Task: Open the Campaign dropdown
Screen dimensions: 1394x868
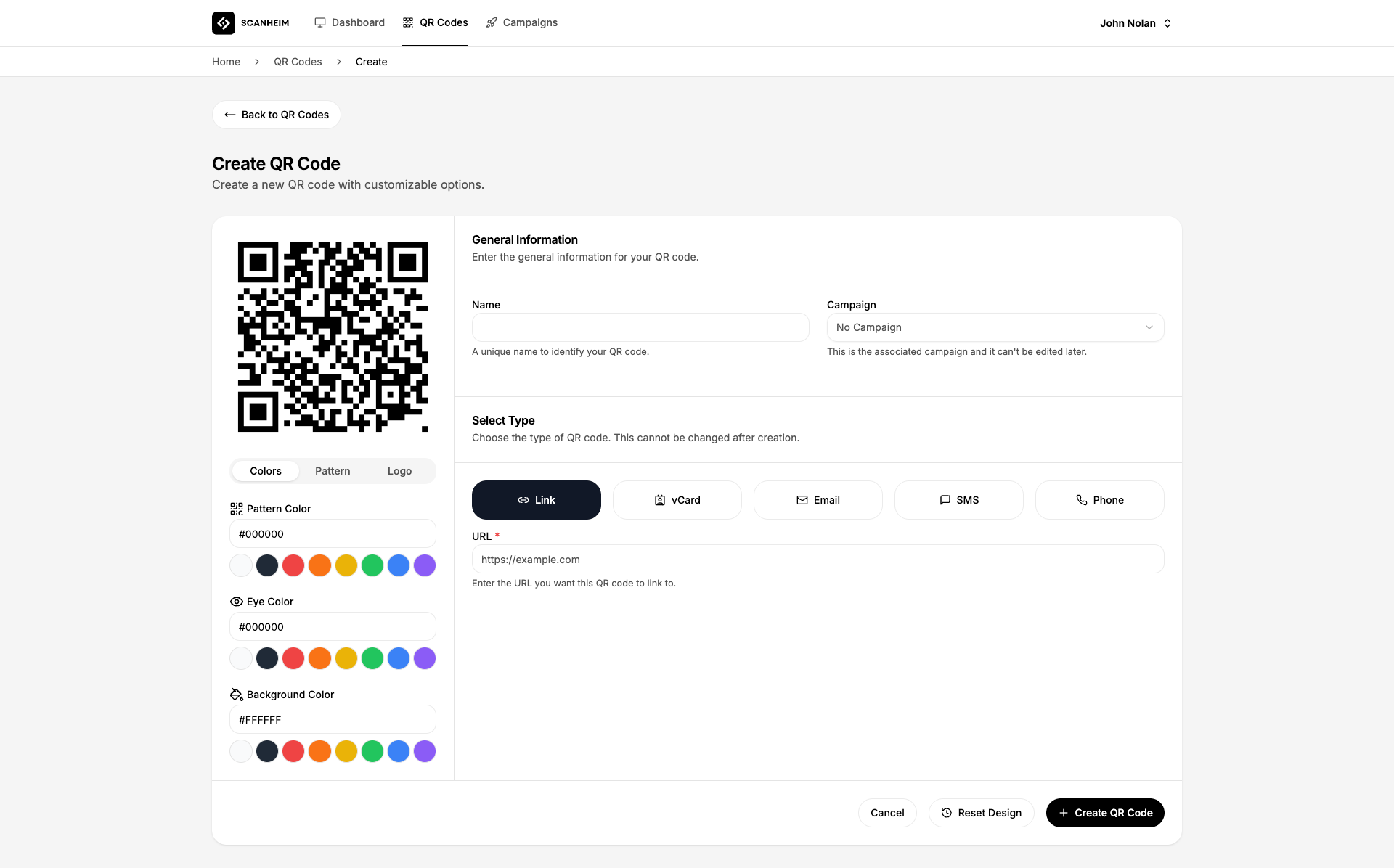Action: coord(995,327)
